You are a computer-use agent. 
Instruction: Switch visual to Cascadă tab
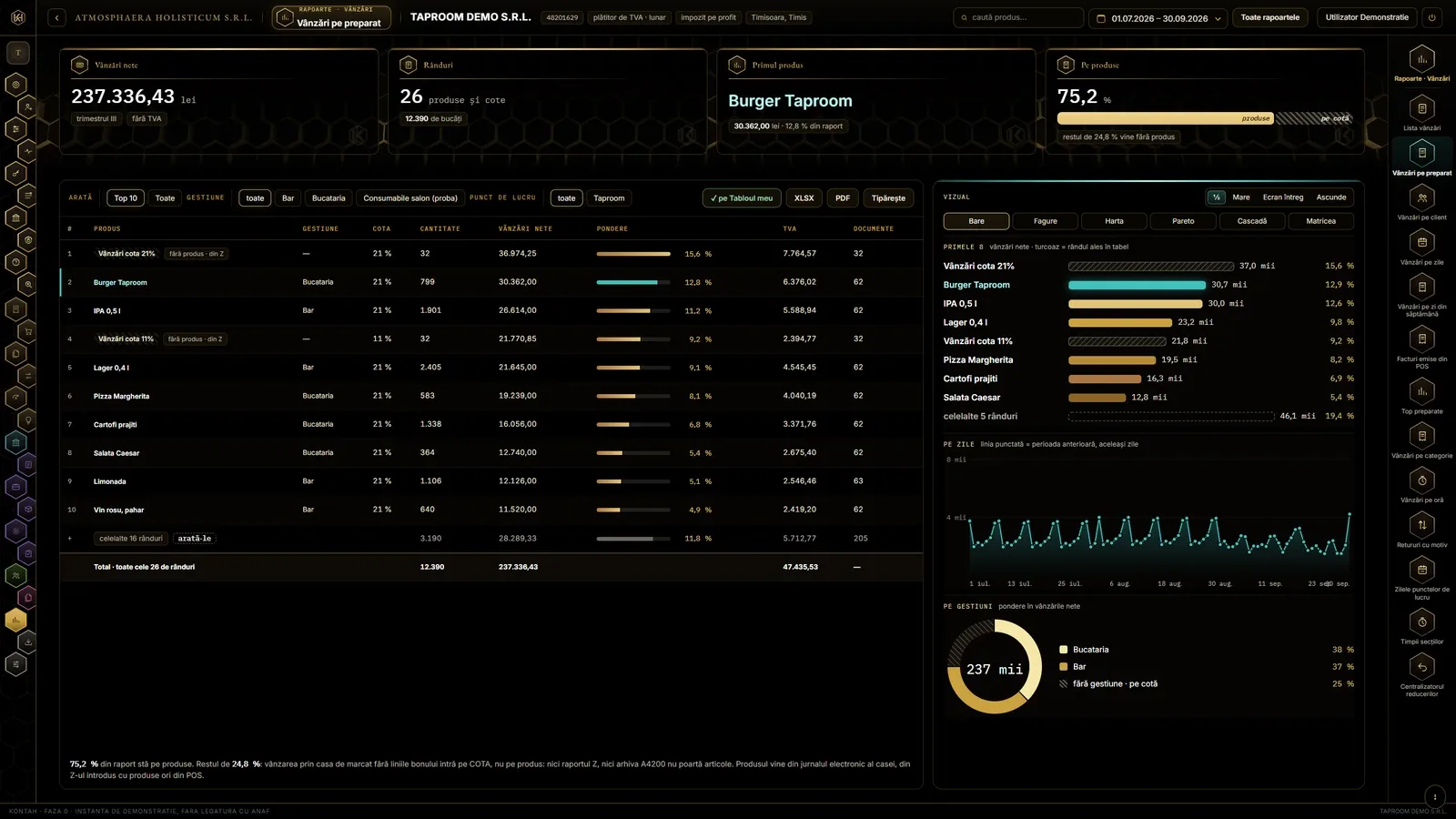click(1252, 221)
